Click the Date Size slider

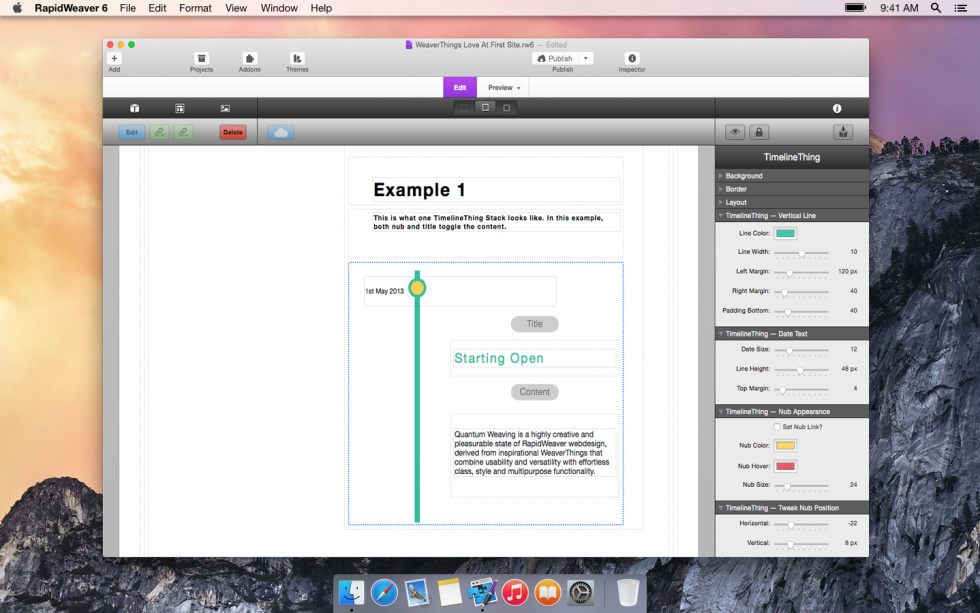[801, 351]
